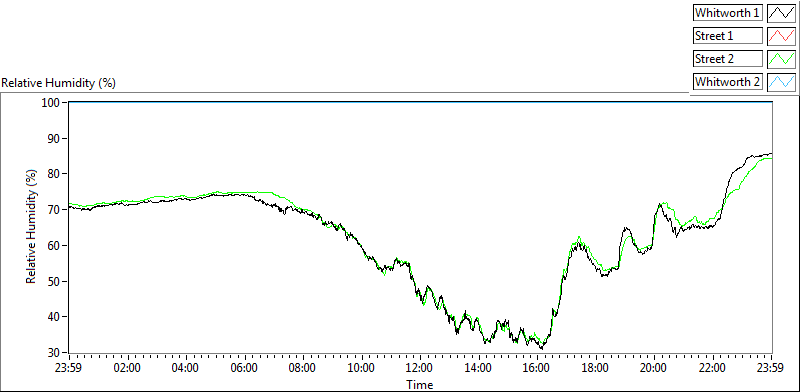This screenshot has height=392, width=800.
Task: Click the 08:00 time axis marker
Action: [x=303, y=367]
